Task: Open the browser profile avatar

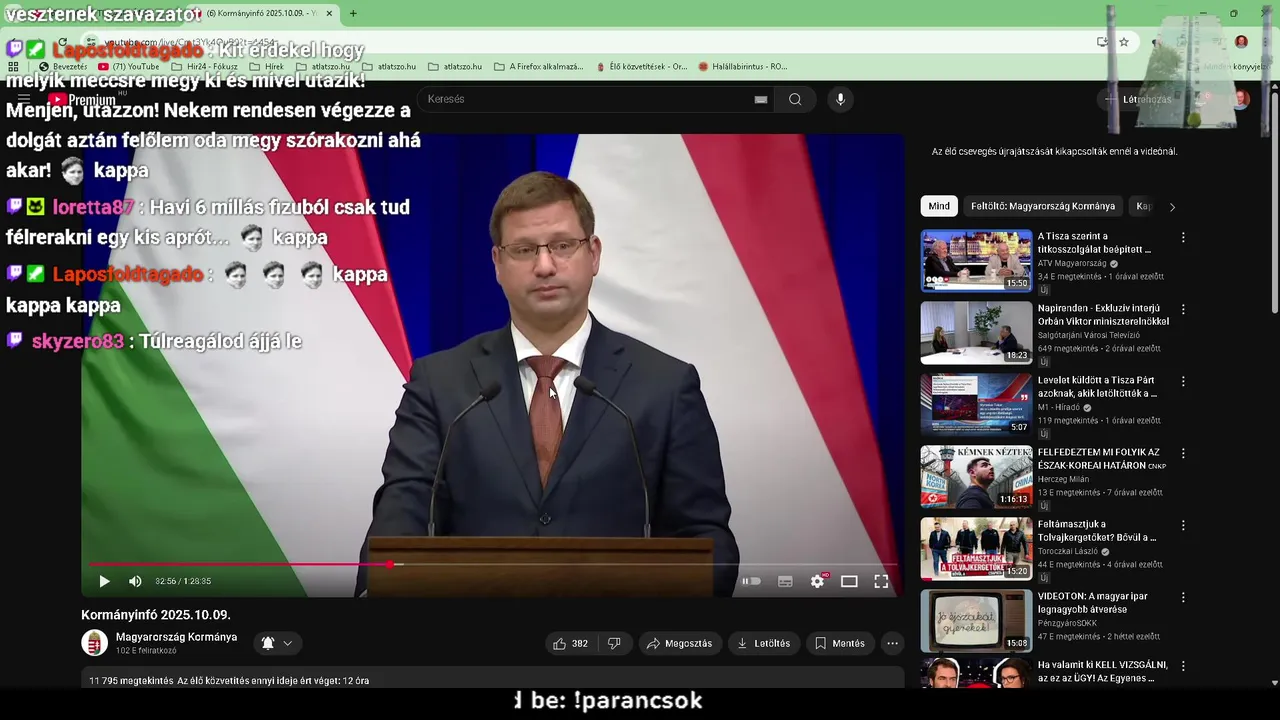Action: point(1241,42)
